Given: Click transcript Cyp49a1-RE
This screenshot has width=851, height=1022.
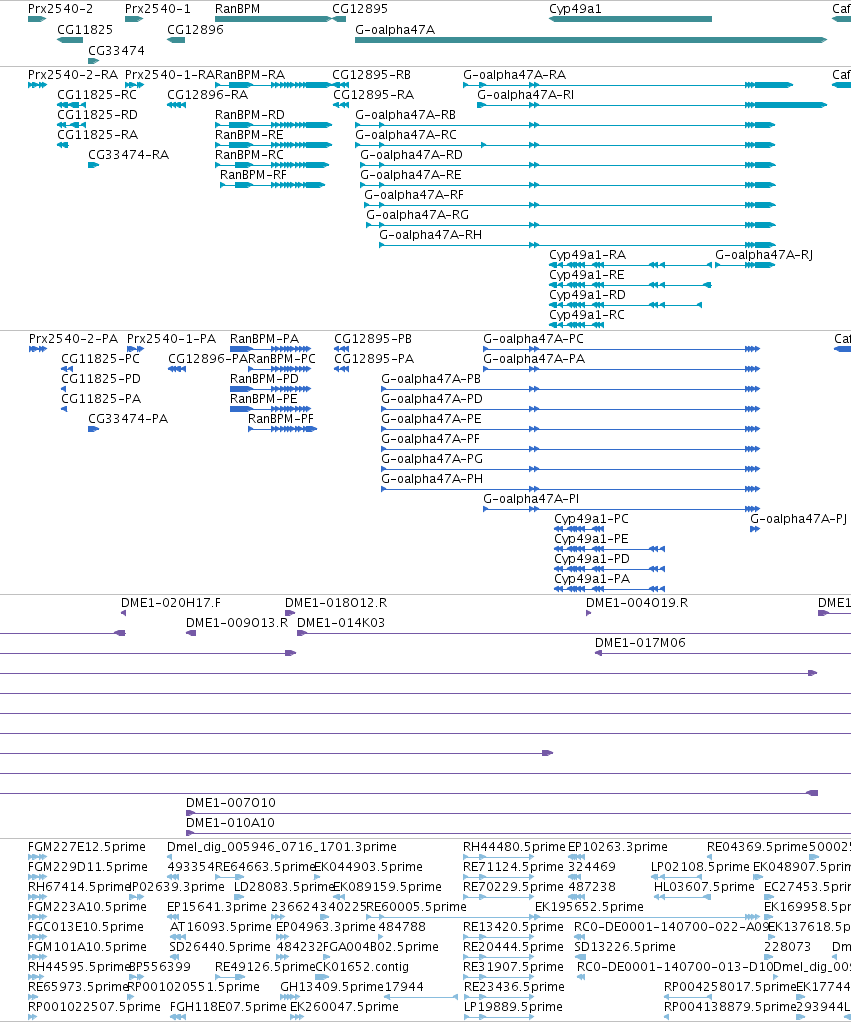Looking at the screenshot, I should 586,275.
